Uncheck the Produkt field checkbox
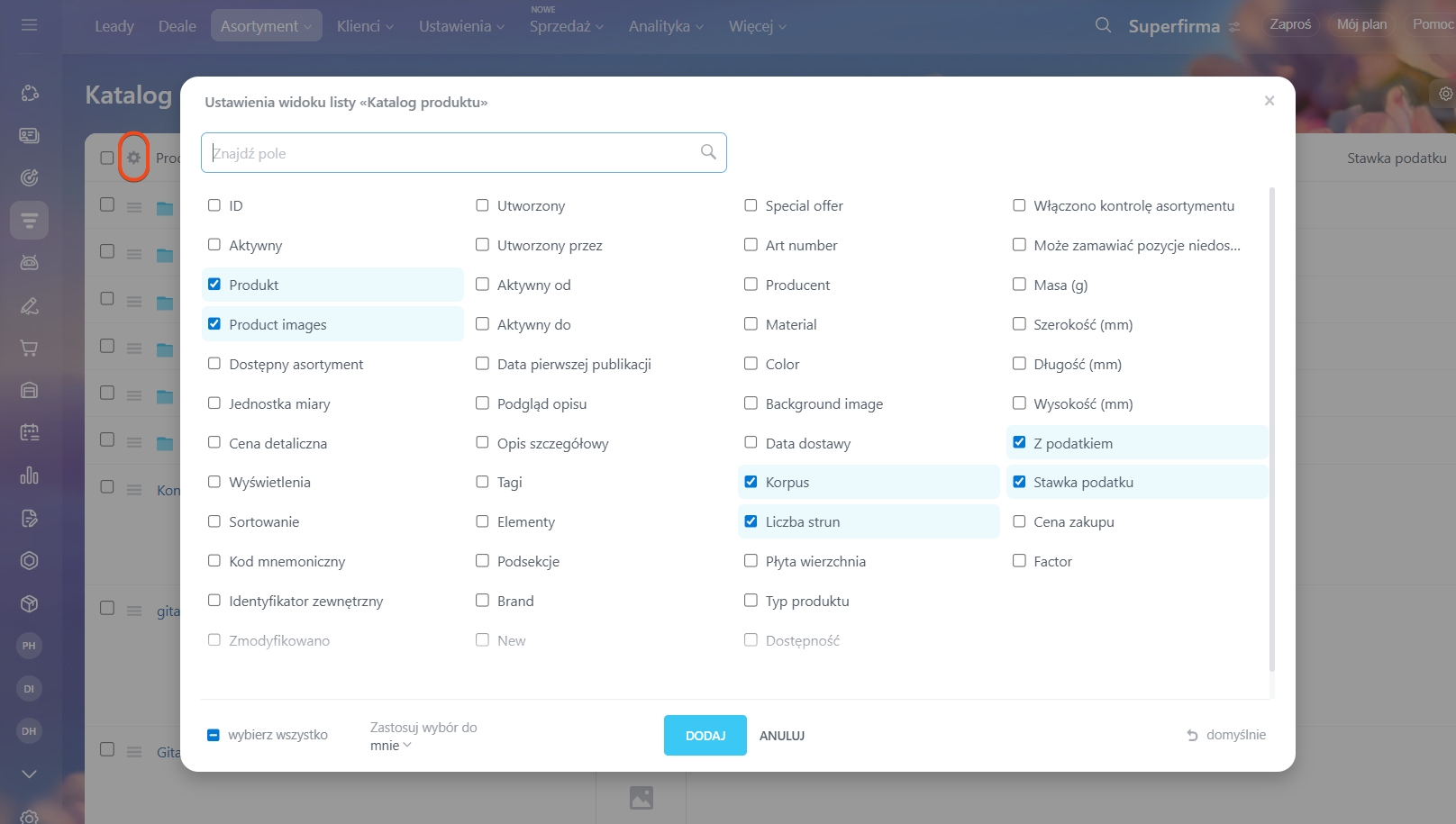1456x824 pixels. [214, 284]
